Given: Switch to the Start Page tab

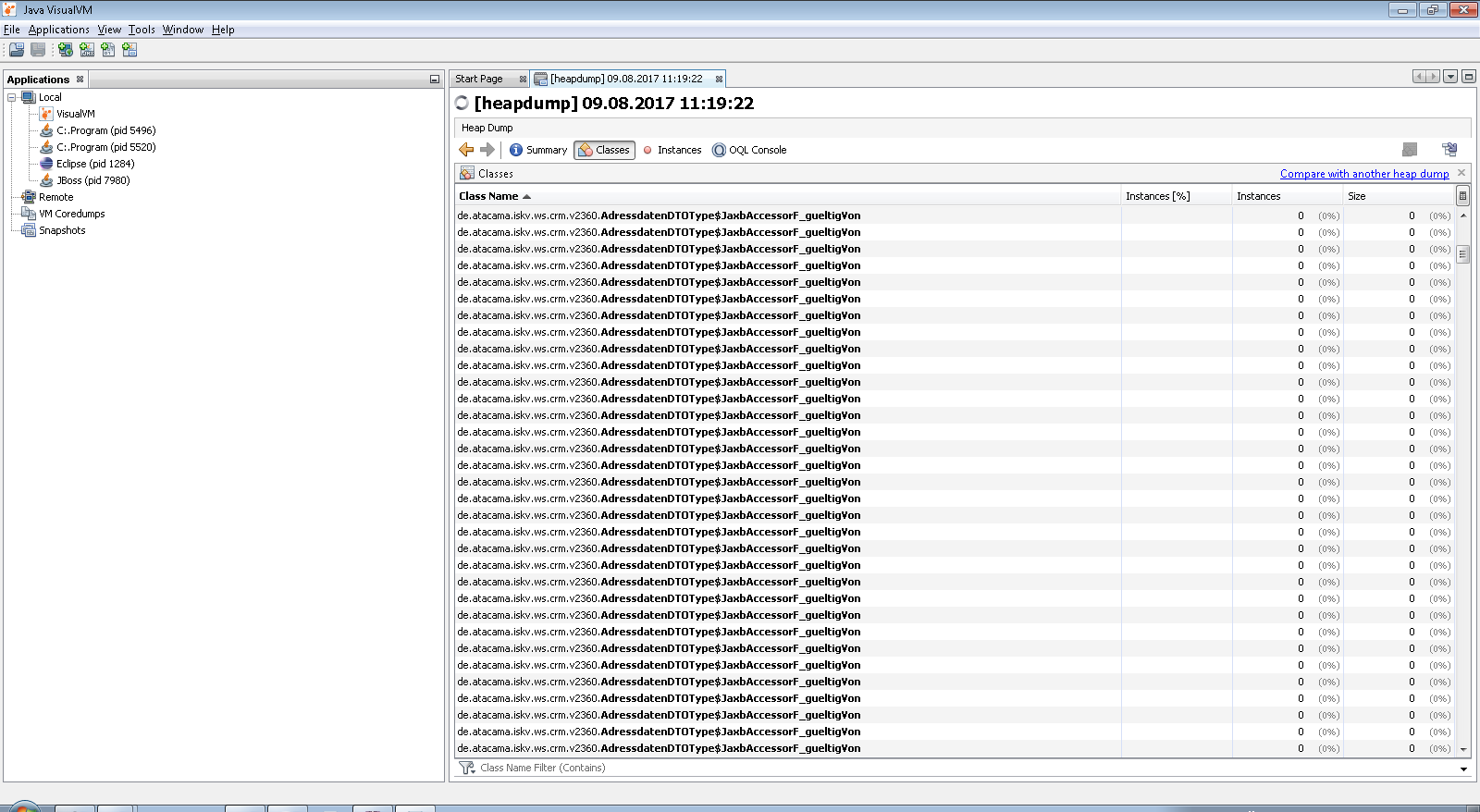Looking at the screenshot, I should point(479,79).
